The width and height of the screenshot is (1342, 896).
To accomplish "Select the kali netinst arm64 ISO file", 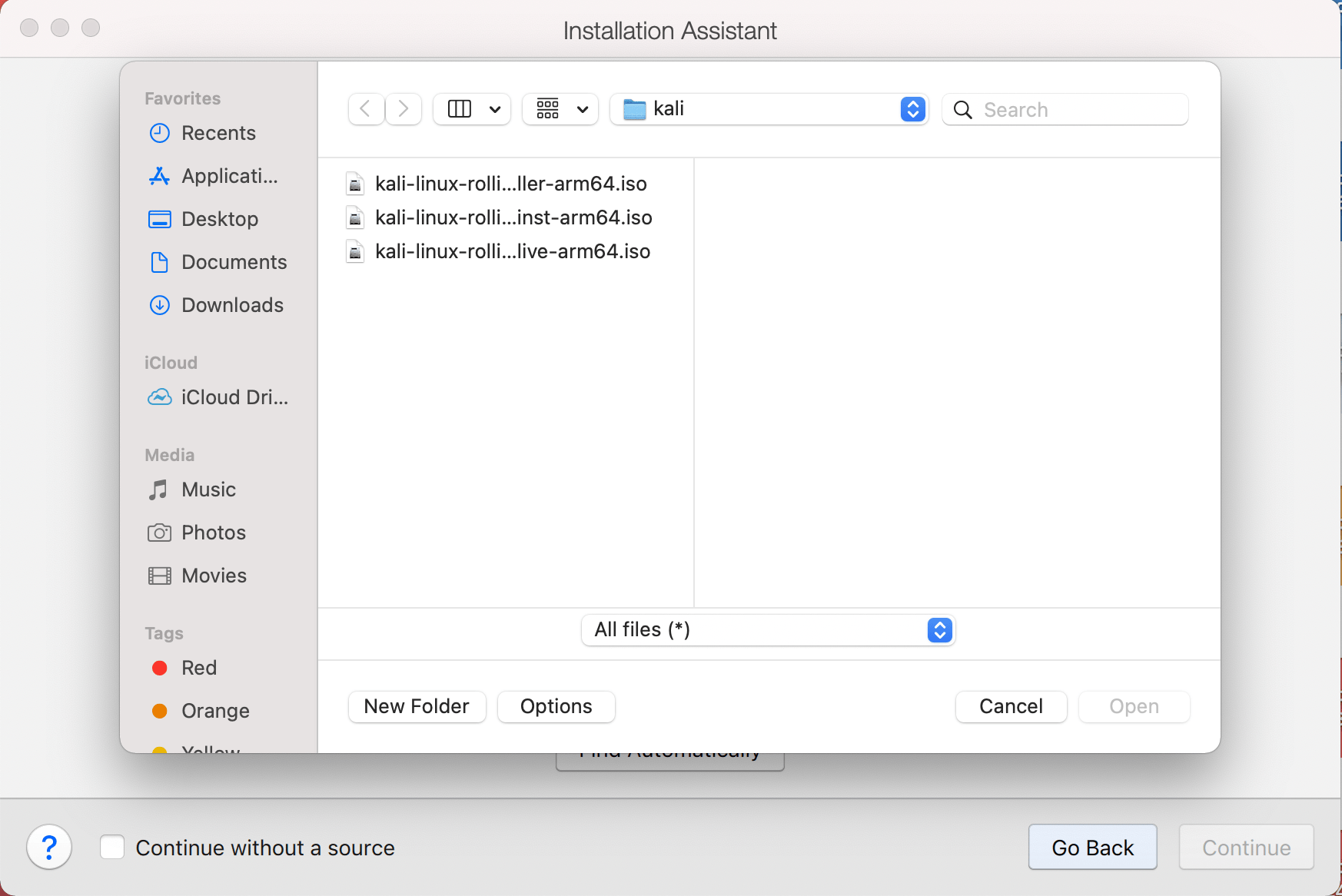I will click(x=513, y=217).
